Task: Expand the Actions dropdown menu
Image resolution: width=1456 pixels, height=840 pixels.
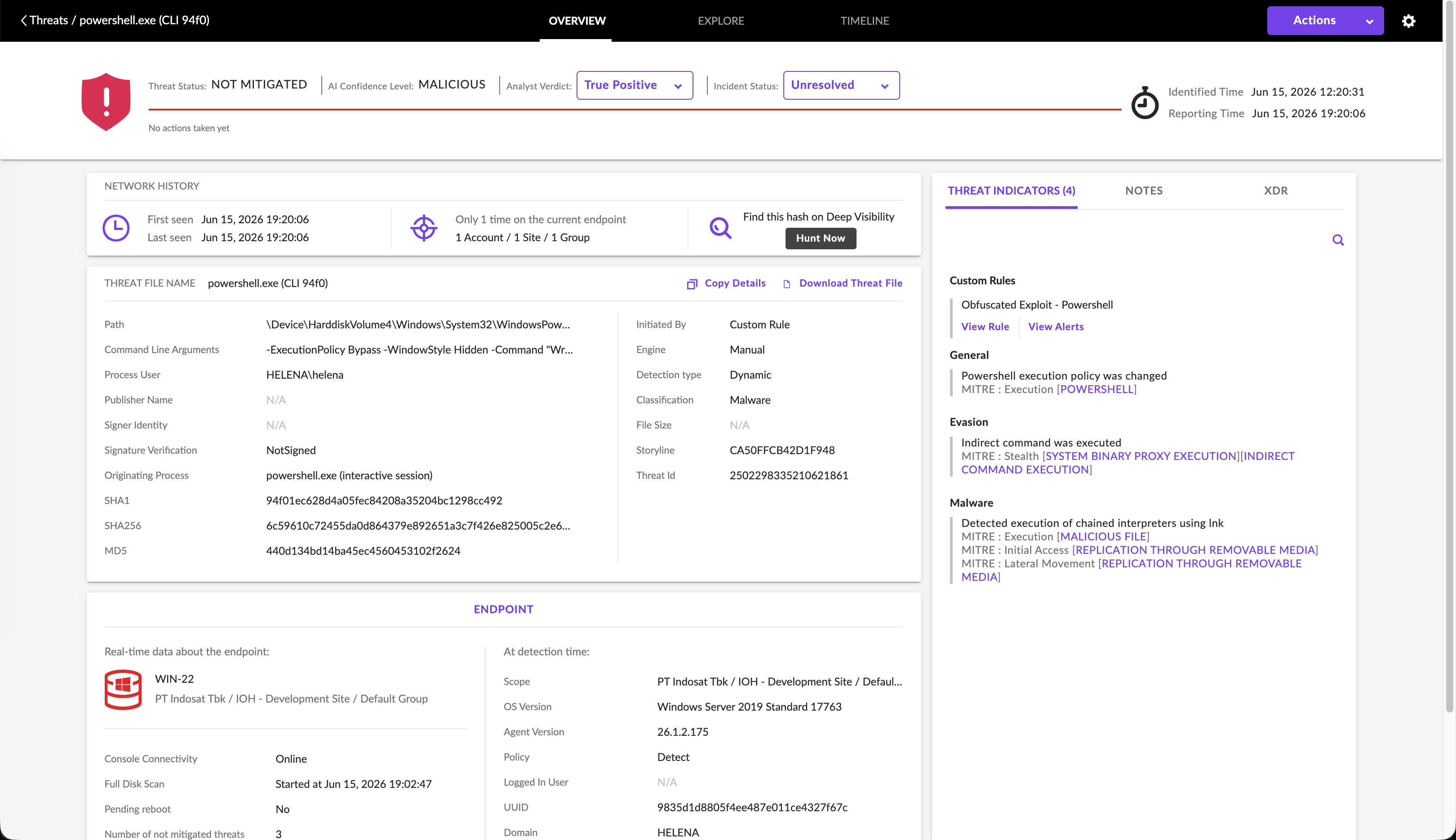Action: [x=1326, y=21]
